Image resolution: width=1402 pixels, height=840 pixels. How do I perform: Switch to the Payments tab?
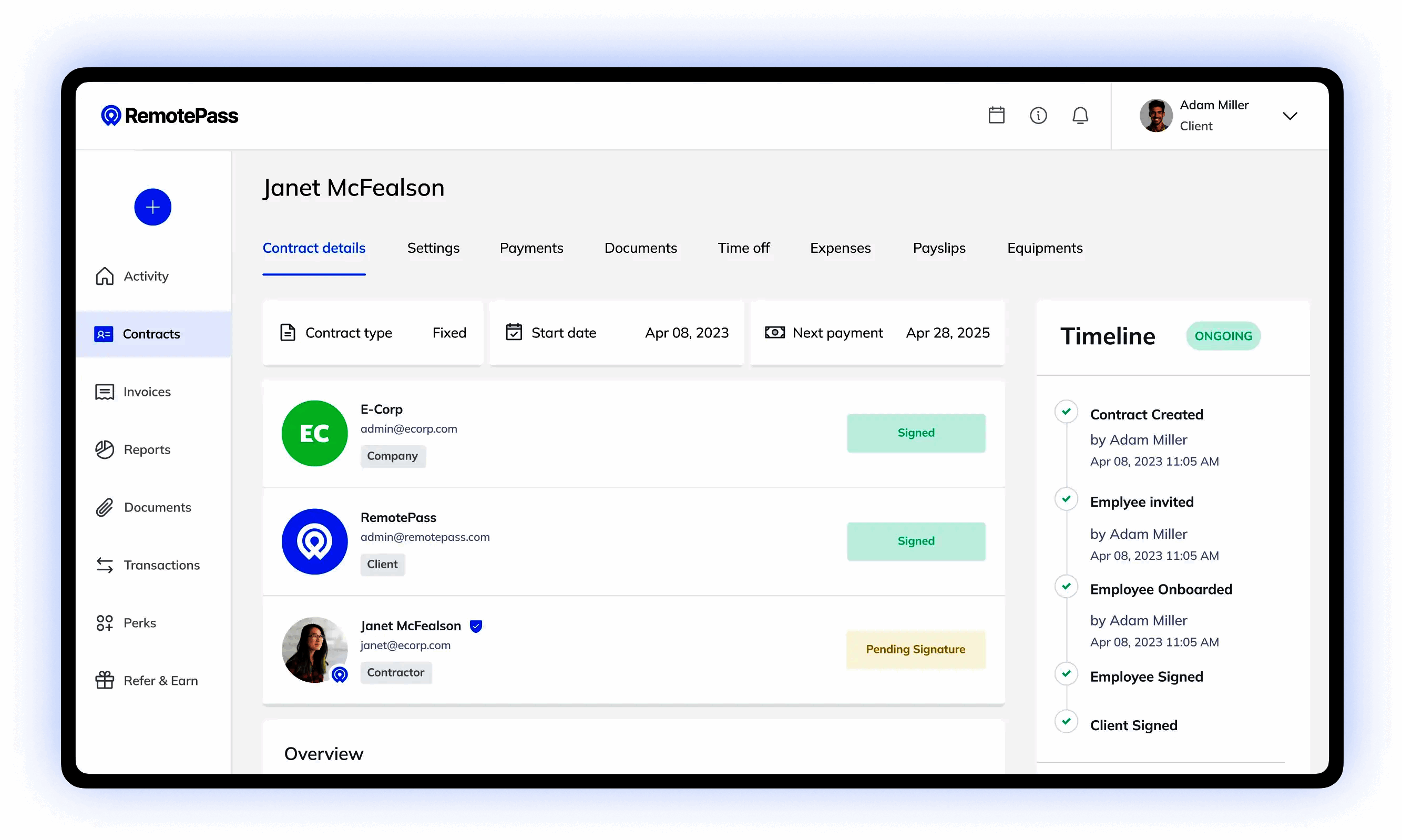pos(531,249)
